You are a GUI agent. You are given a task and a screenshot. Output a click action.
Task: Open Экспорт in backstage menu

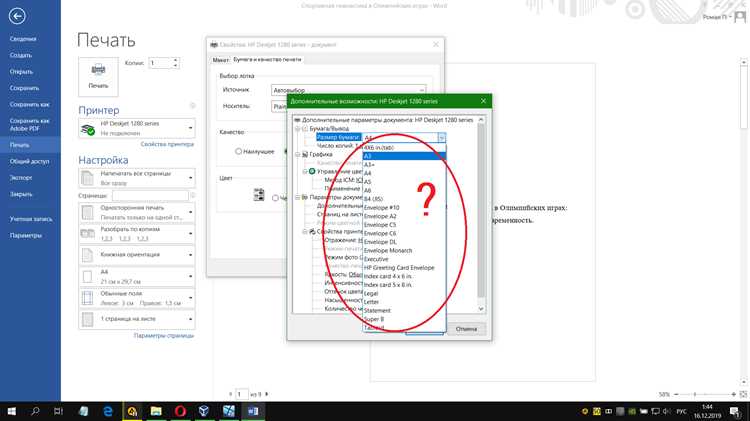[21, 177]
